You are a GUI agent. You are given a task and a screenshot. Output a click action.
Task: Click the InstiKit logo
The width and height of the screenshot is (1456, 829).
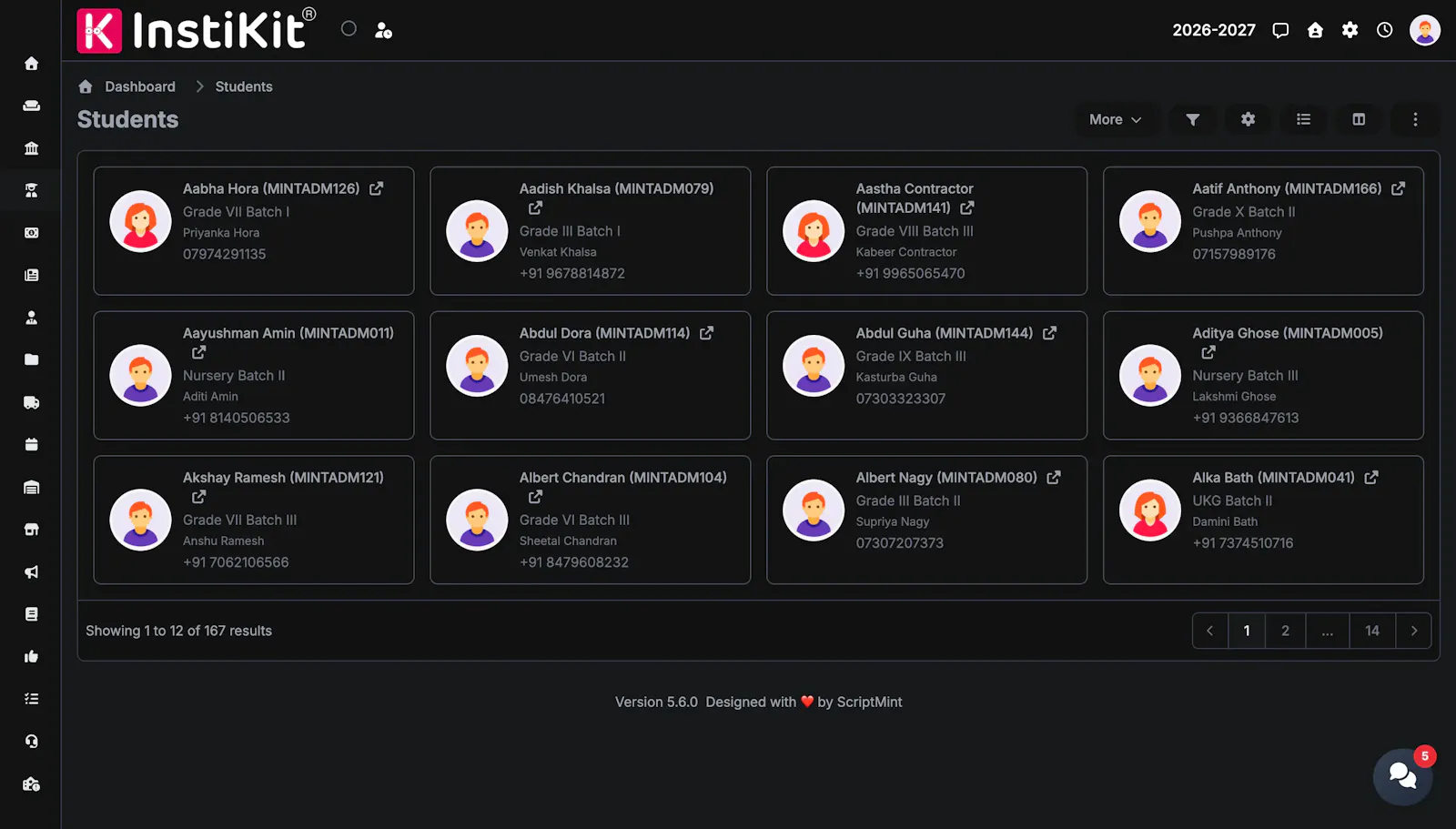click(197, 30)
